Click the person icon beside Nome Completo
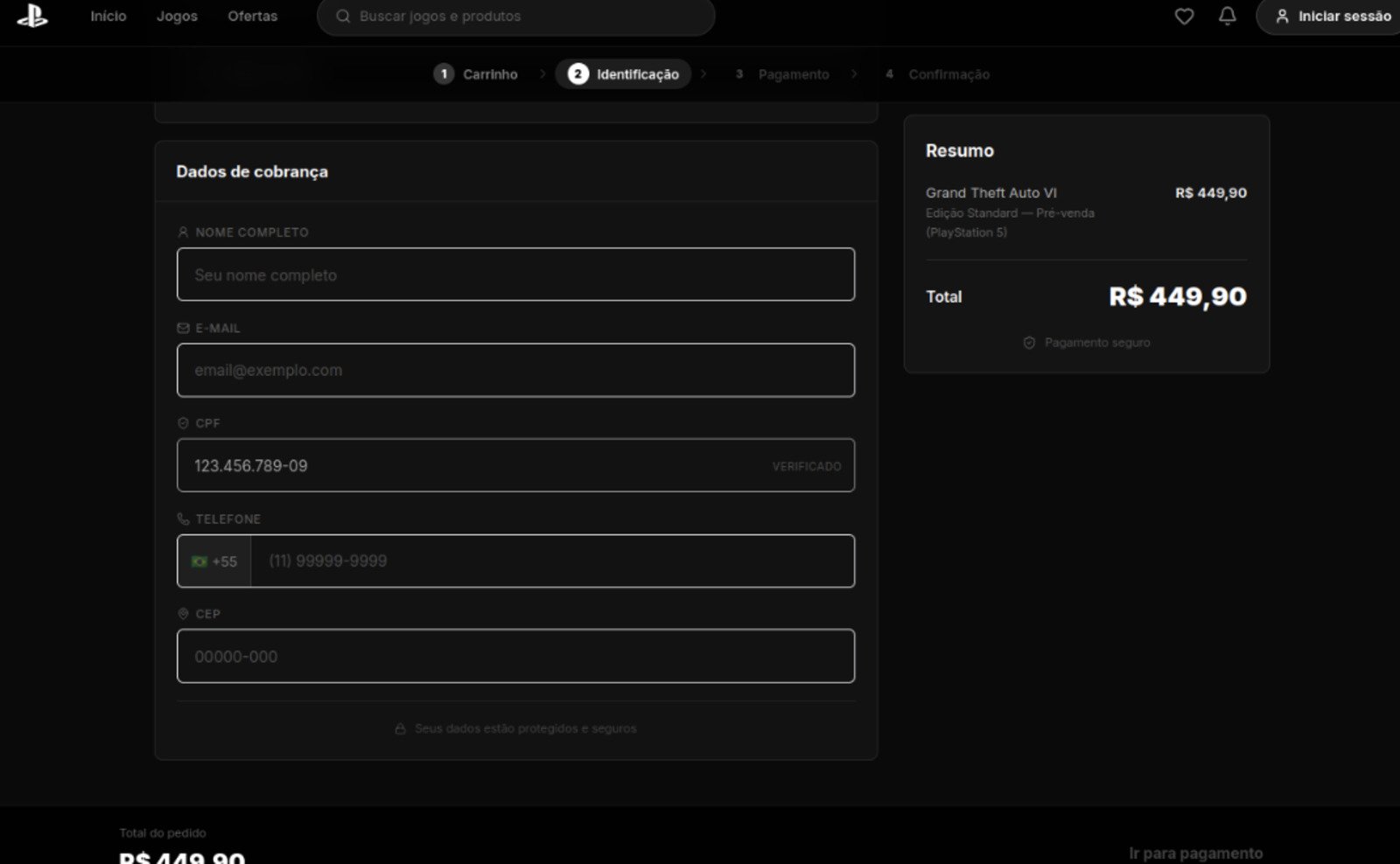1400x864 pixels. click(x=183, y=233)
